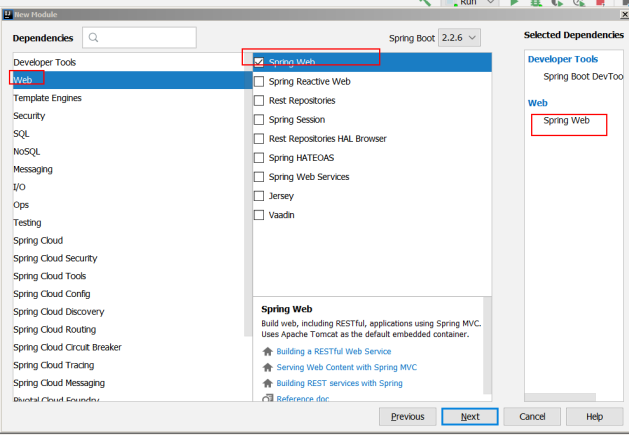Select the Security category
The width and height of the screenshot is (629, 435).
click(128, 116)
